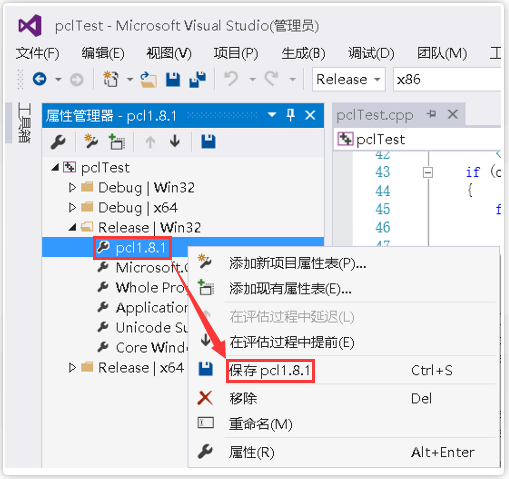Open the new project dropdown arrow

click(x=130, y=79)
